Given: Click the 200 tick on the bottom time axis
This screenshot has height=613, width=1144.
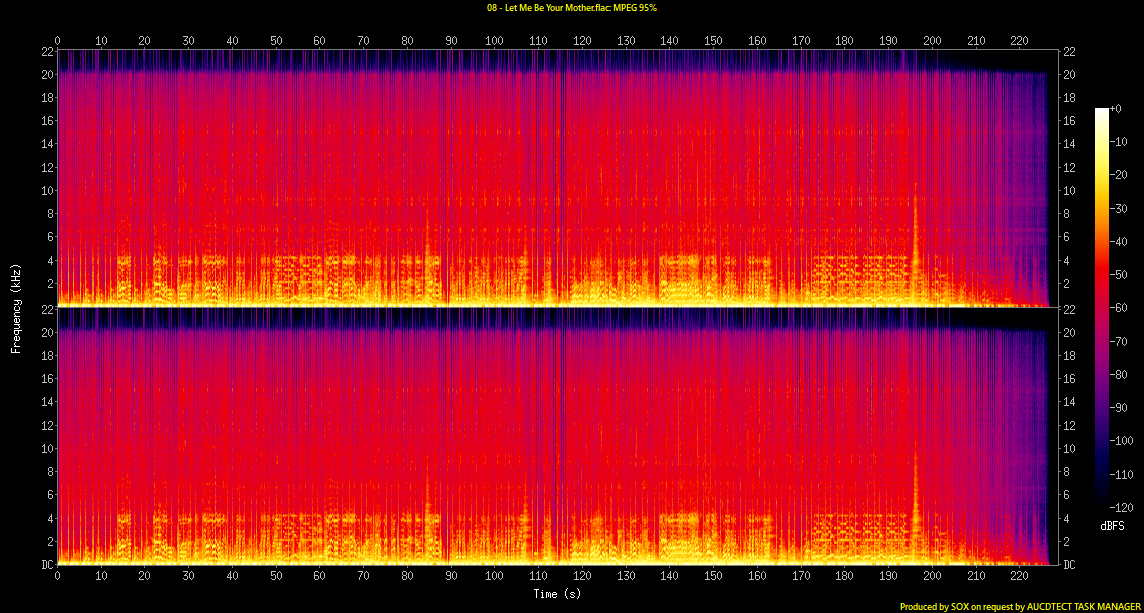Looking at the screenshot, I should coord(932,576).
